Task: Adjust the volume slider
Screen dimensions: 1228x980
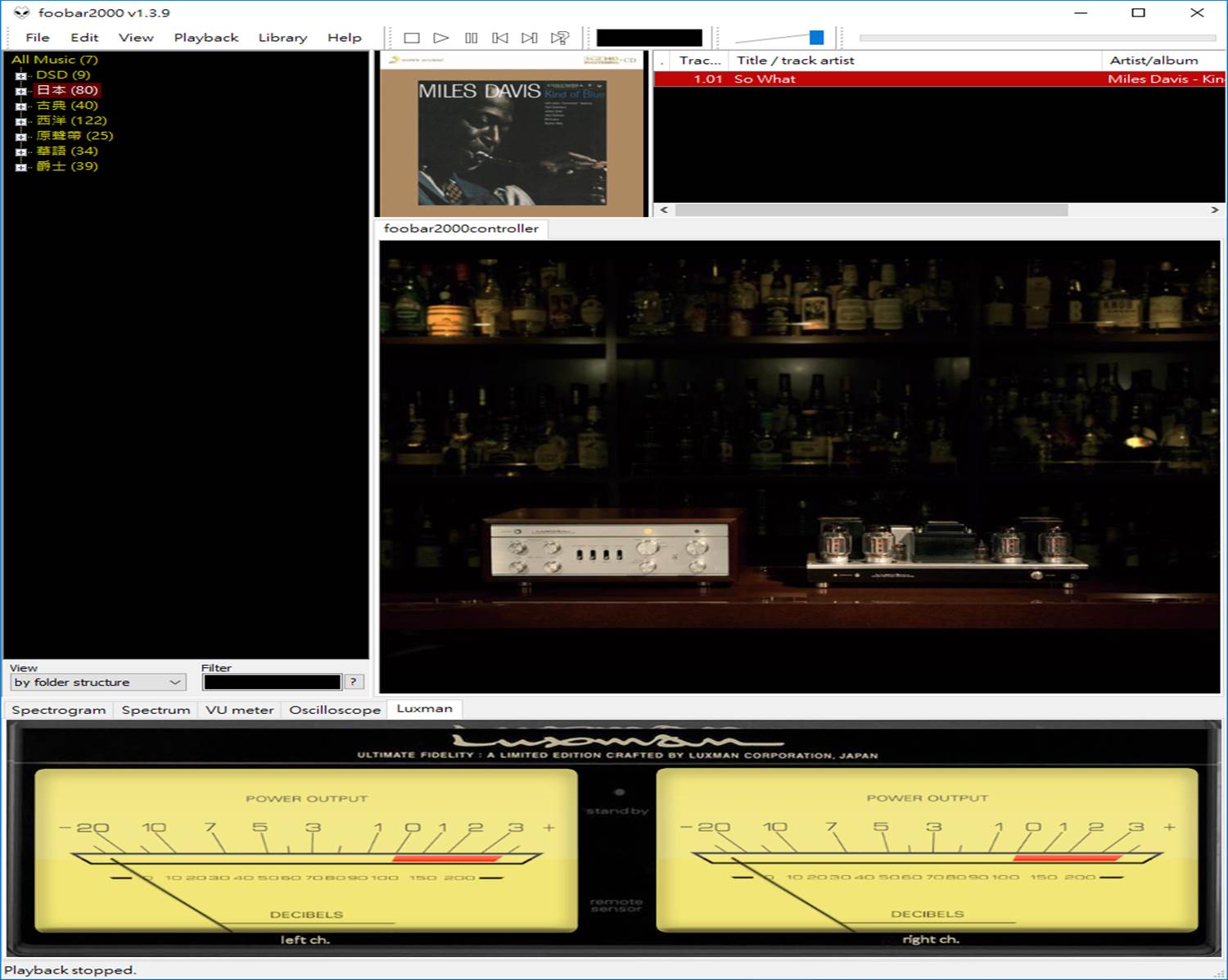Action: tap(816, 37)
